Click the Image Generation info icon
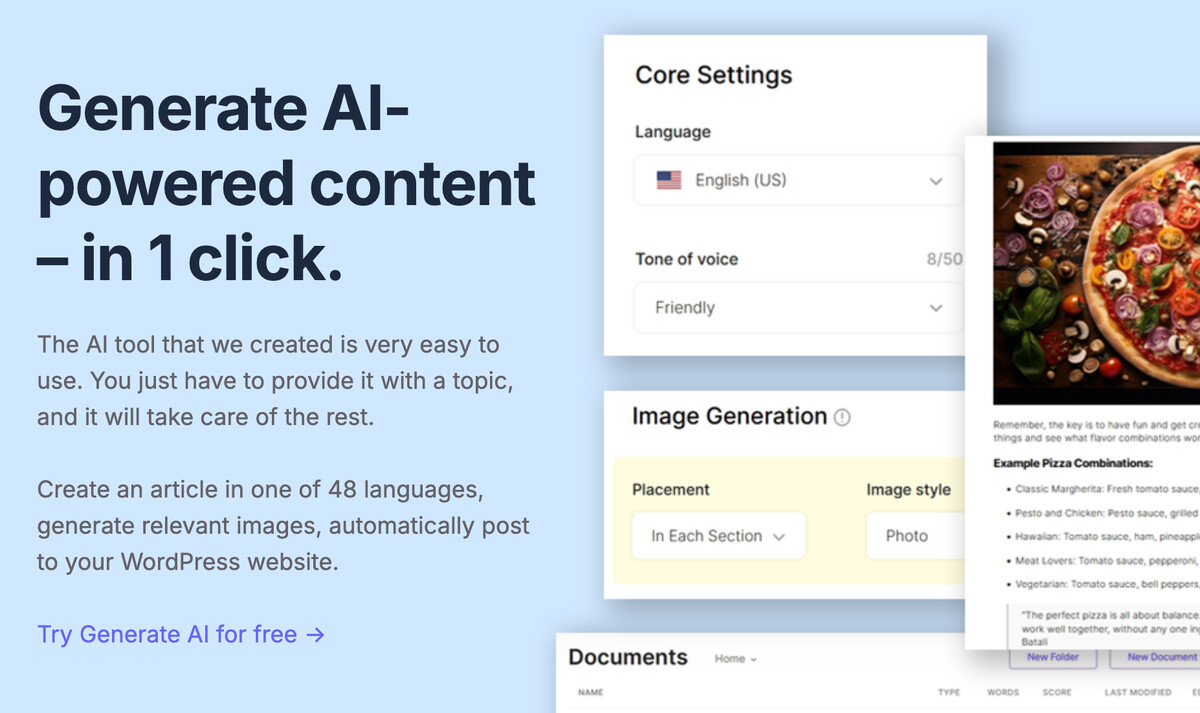 pos(842,418)
